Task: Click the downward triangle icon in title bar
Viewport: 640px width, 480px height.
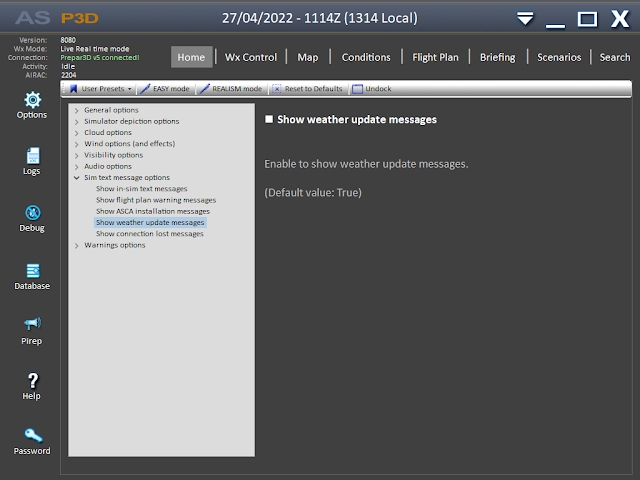Action: [x=525, y=19]
